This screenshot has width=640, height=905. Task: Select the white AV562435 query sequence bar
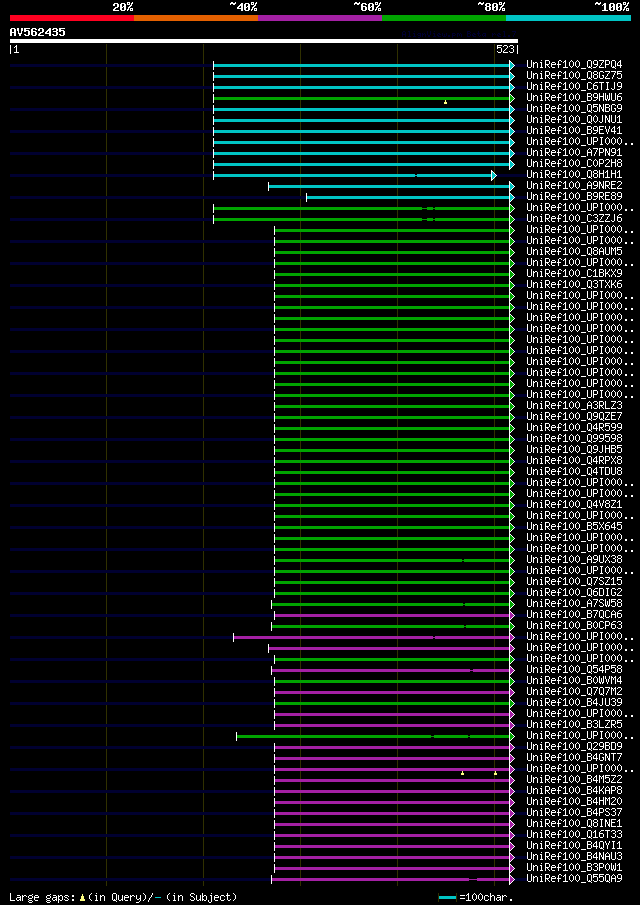coord(264,41)
